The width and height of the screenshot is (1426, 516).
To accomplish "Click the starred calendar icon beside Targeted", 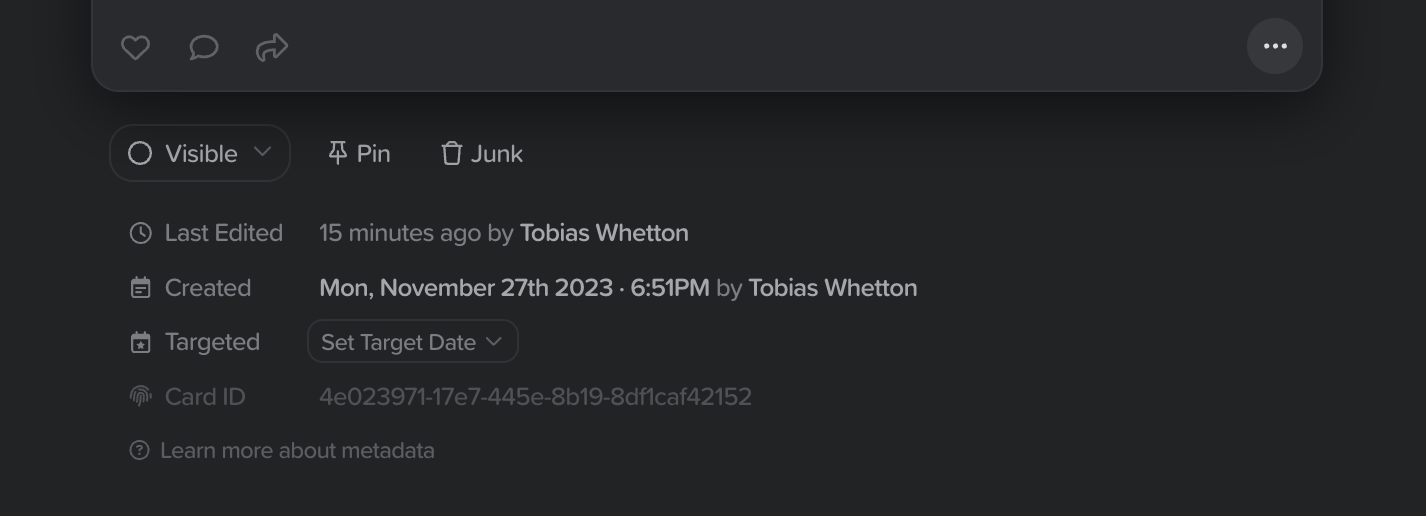I will 141,342.
